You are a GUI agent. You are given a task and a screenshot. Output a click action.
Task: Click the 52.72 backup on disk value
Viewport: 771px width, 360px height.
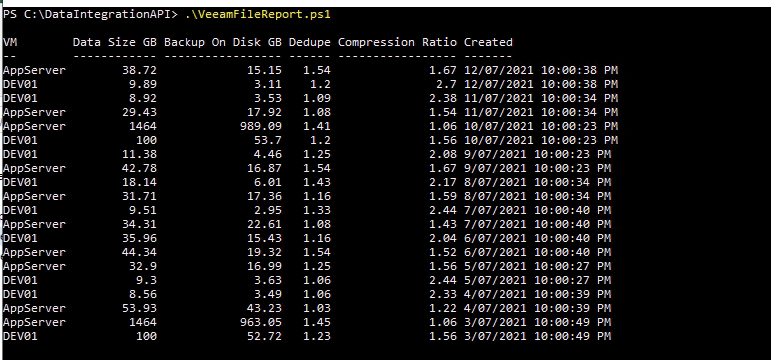(264, 336)
